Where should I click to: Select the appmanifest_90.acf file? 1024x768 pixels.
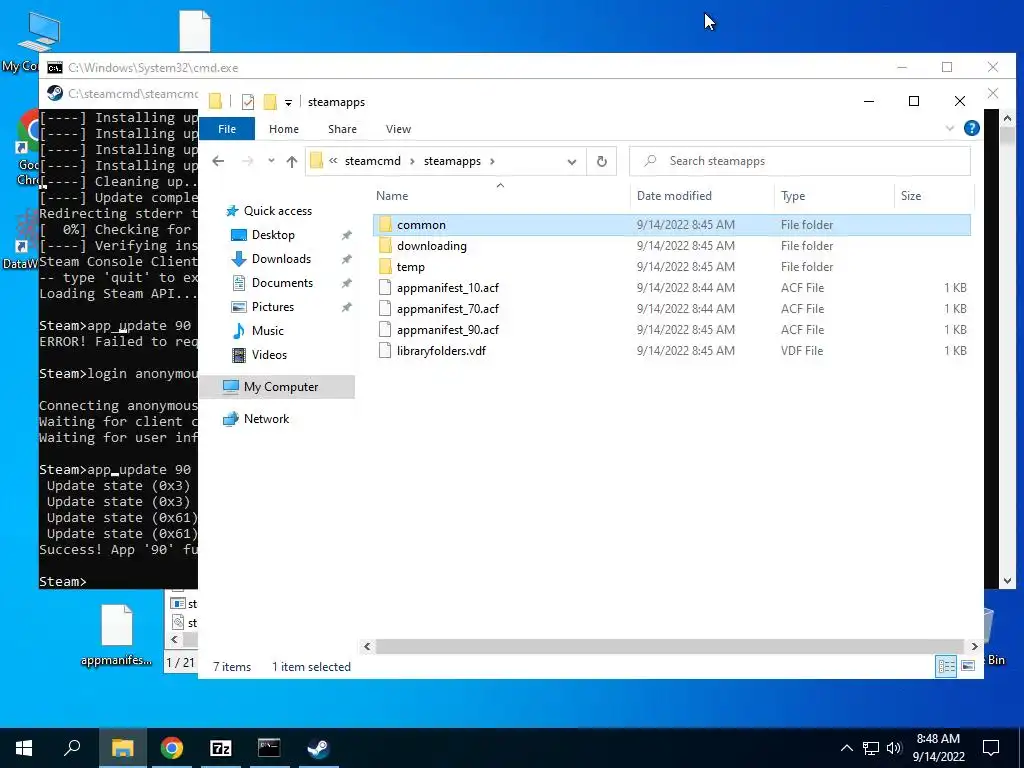coord(672,329)
